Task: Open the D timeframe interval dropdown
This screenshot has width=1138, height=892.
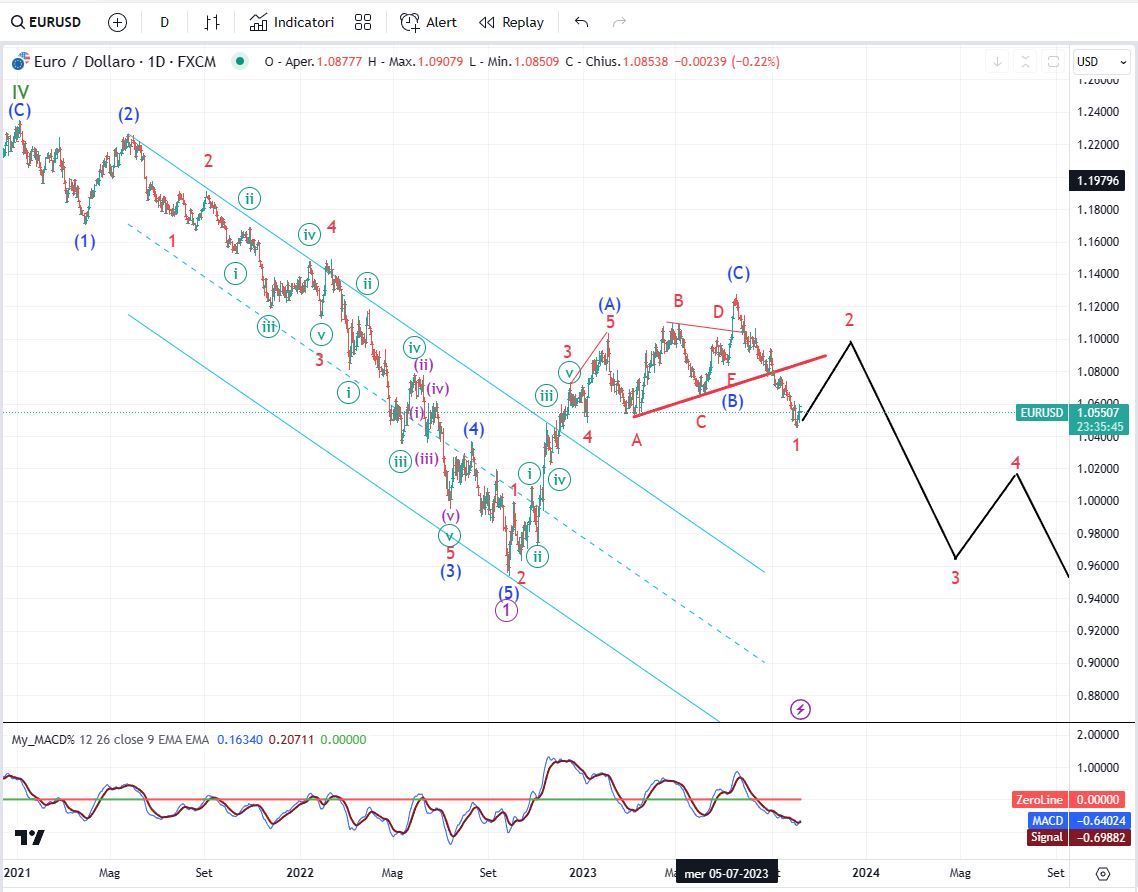Action: (164, 22)
